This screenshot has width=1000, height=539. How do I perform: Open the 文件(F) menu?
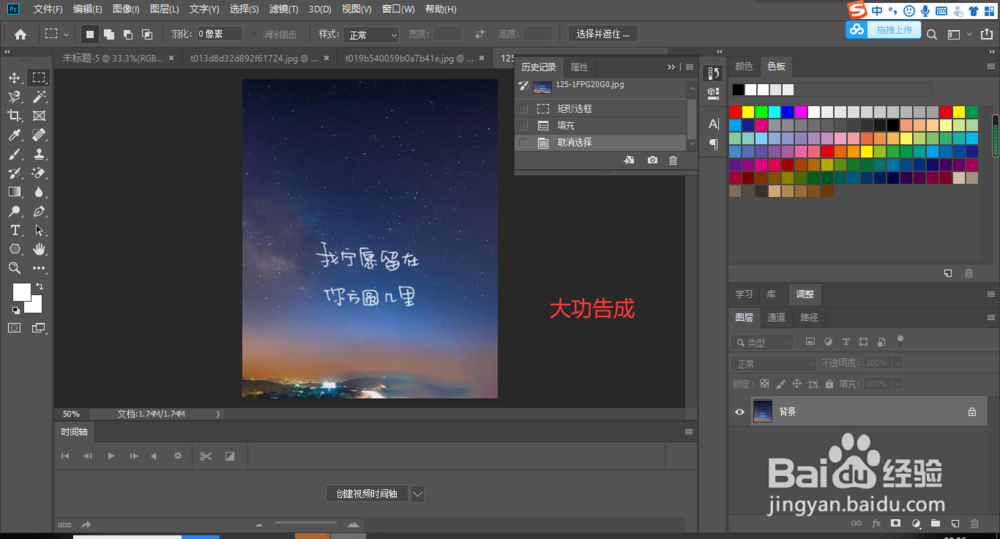48,9
